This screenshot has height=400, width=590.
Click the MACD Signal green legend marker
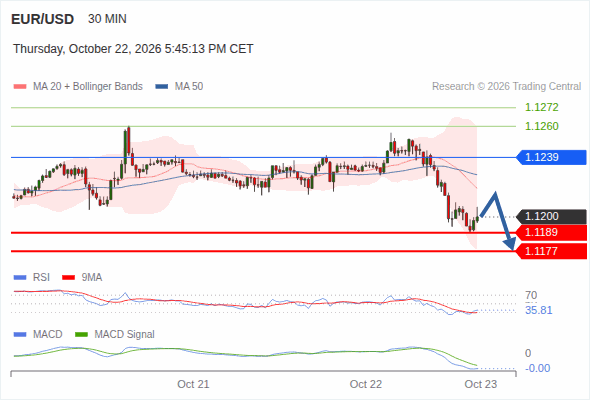click(x=82, y=335)
